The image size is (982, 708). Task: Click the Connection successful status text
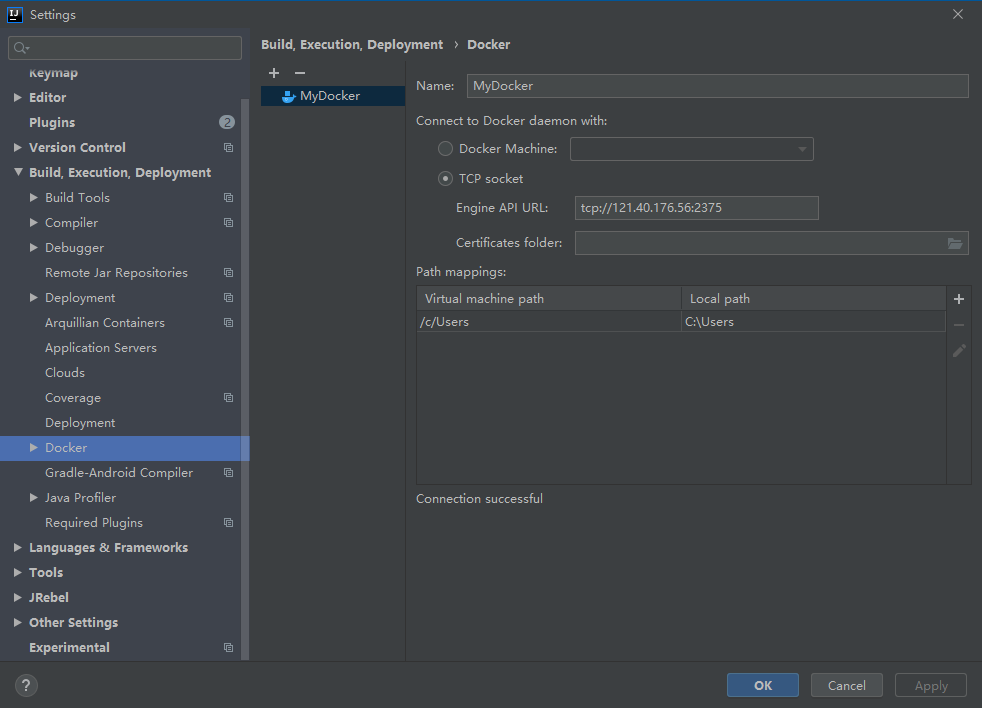pyautogui.click(x=479, y=499)
